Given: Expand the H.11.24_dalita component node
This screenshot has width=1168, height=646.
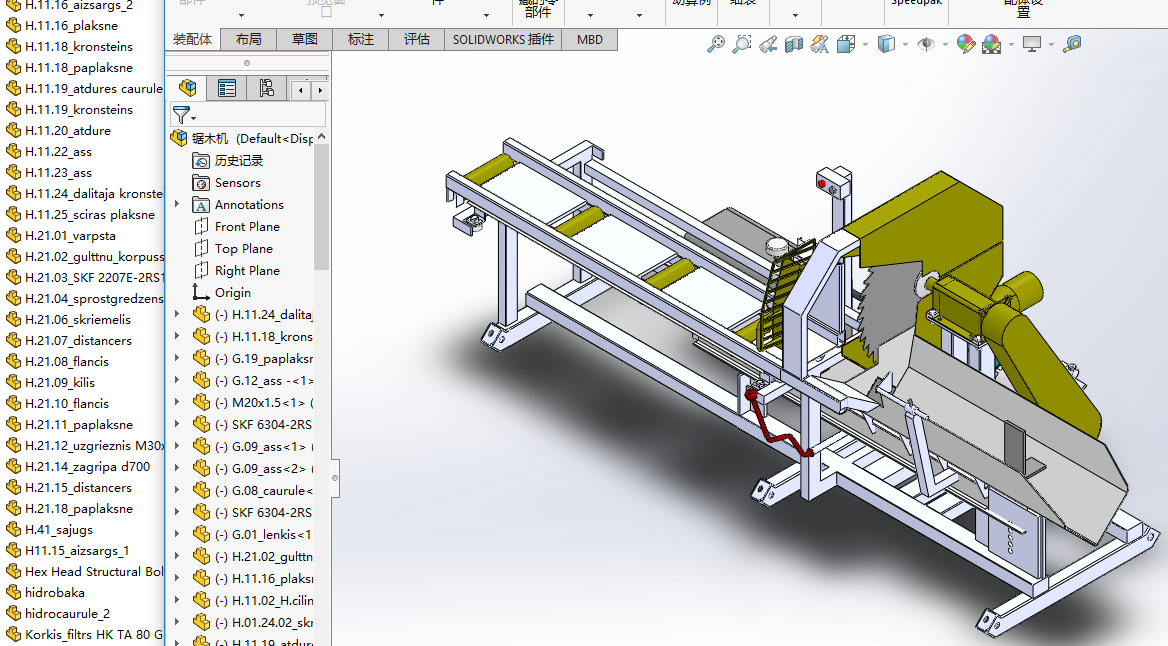Looking at the screenshot, I should click(x=177, y=314).
